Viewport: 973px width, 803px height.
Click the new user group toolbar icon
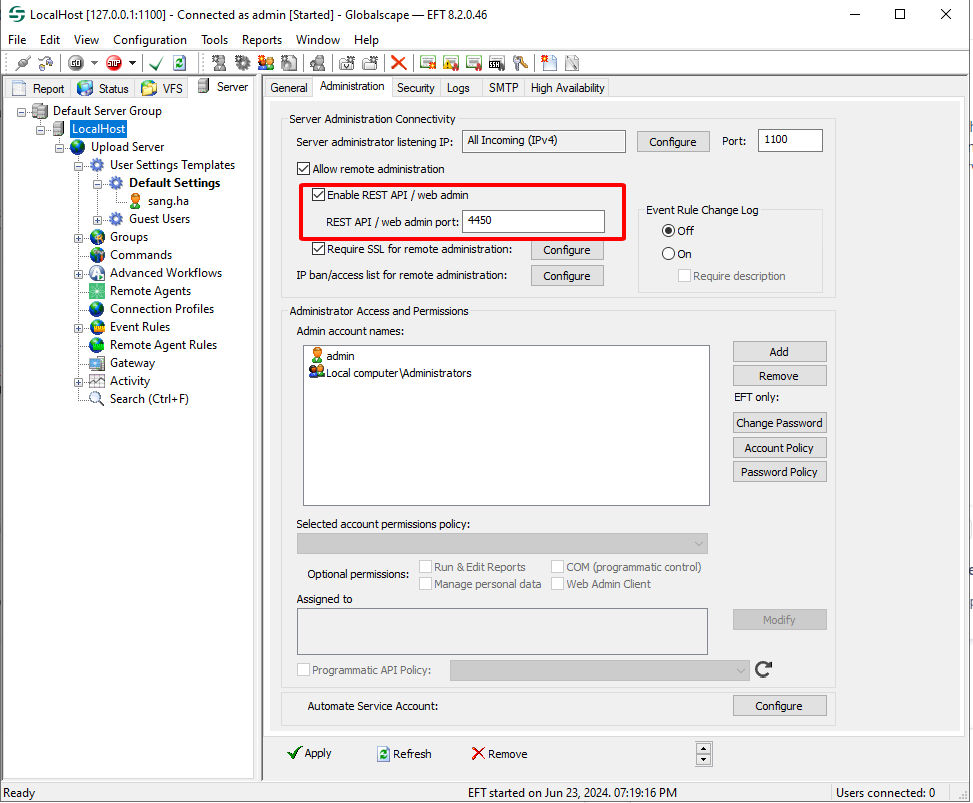point(266,63)
